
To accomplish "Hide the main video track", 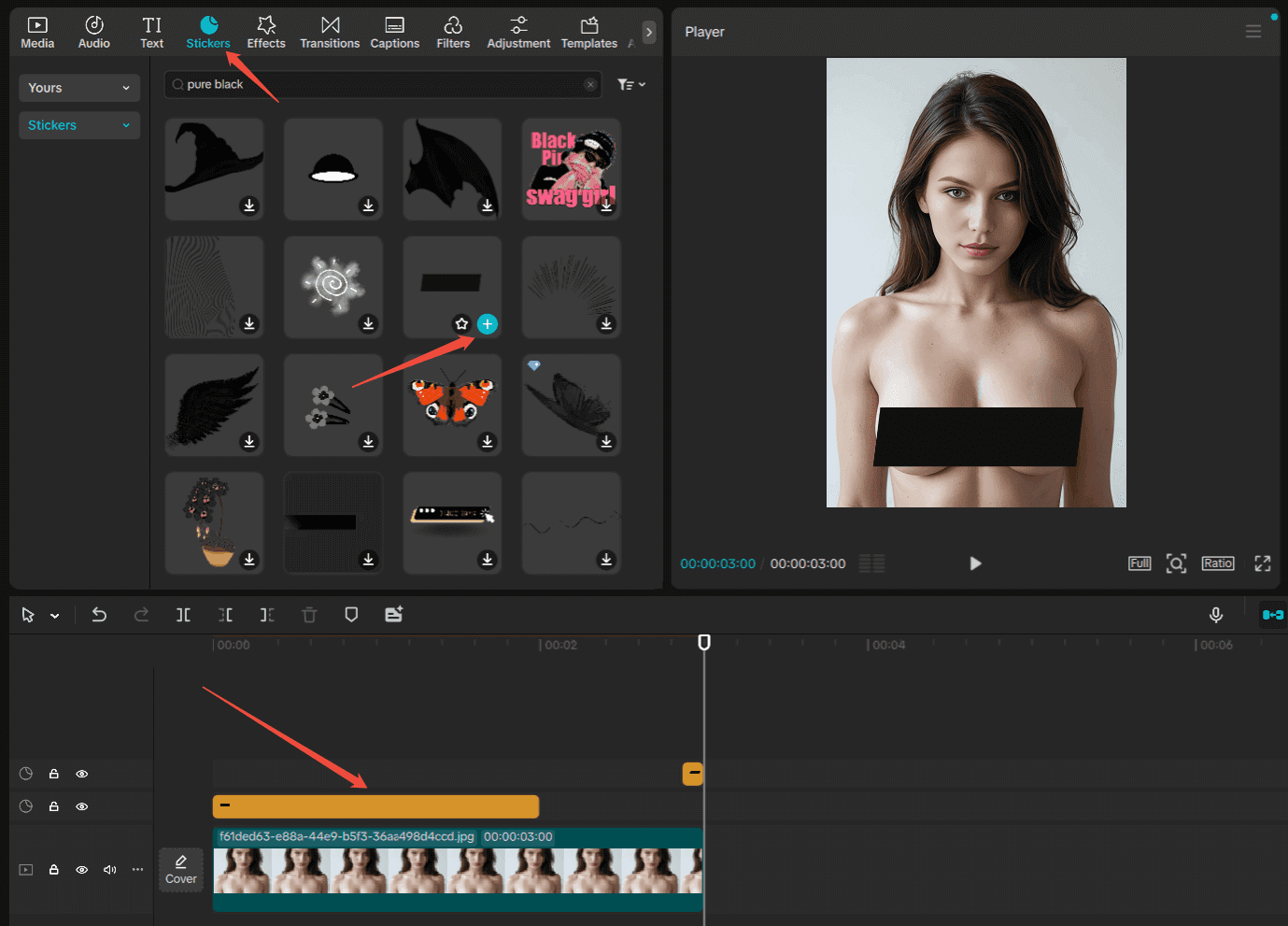I will tap(82, 870).
